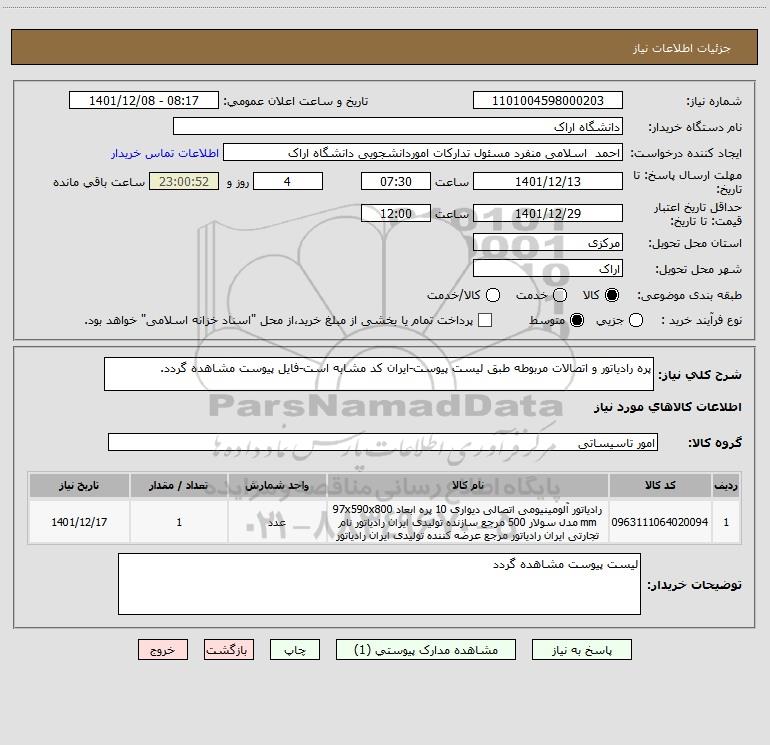Click the deadline time field 07:30
This screenshot has width=770, height=745.
396,181
